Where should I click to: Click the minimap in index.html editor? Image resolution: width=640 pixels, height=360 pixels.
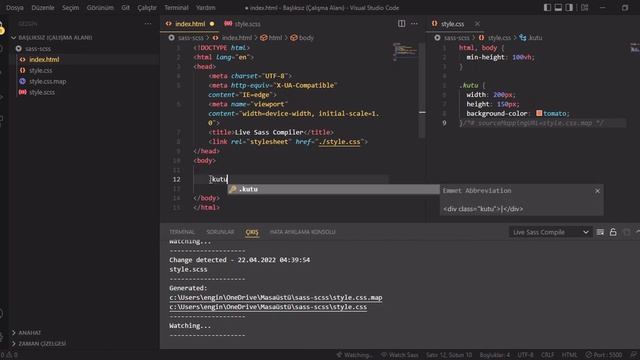404,51
